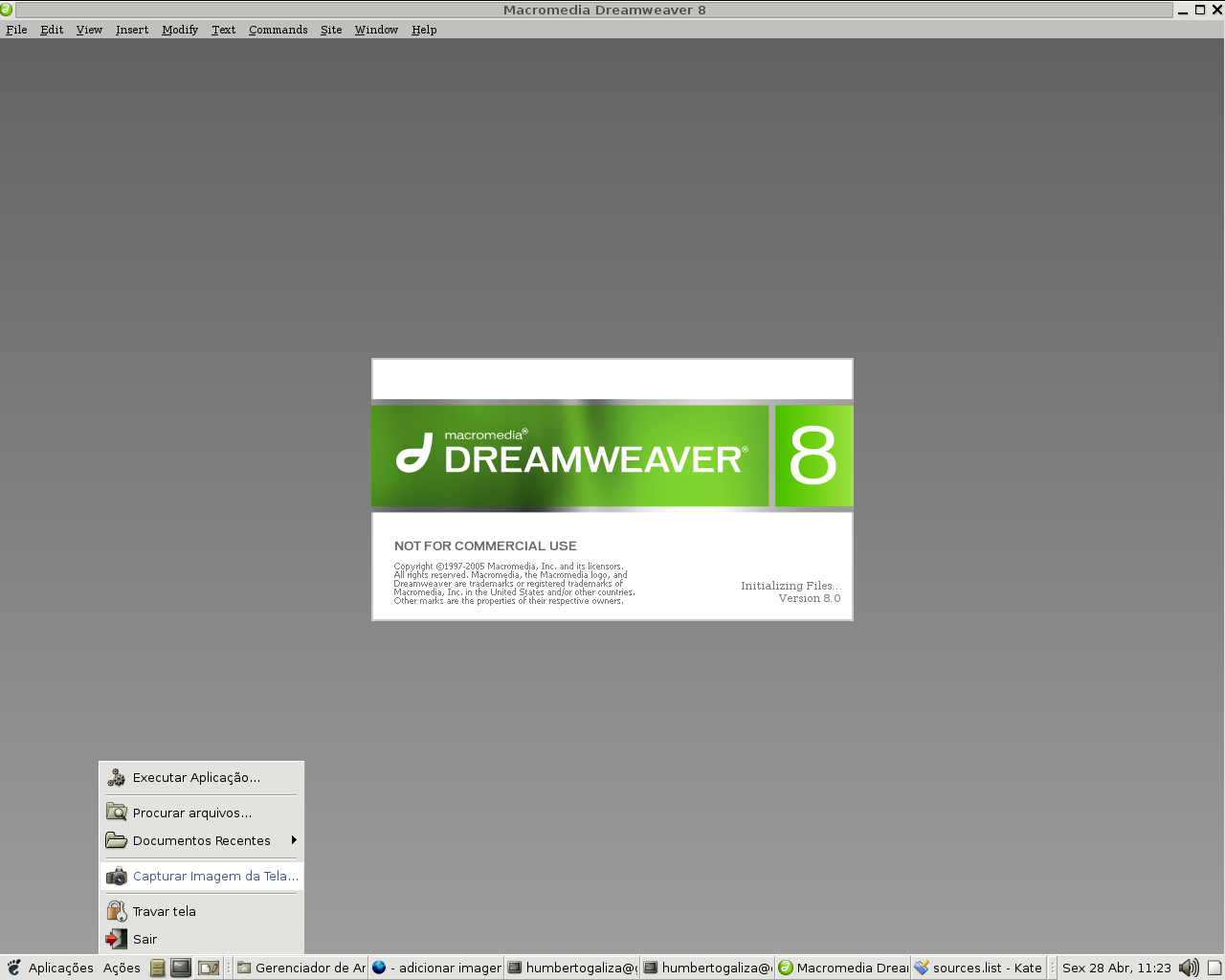Launch the file cabinet launcher icon in panel
This screenshot has height=980, width=1225.
click(158, 968)
